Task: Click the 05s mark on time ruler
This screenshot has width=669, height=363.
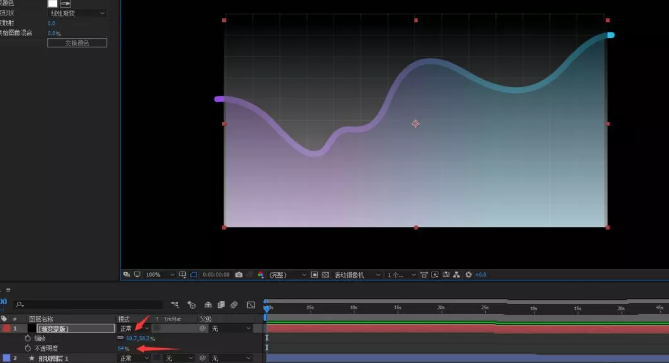Action: point(310,308)
